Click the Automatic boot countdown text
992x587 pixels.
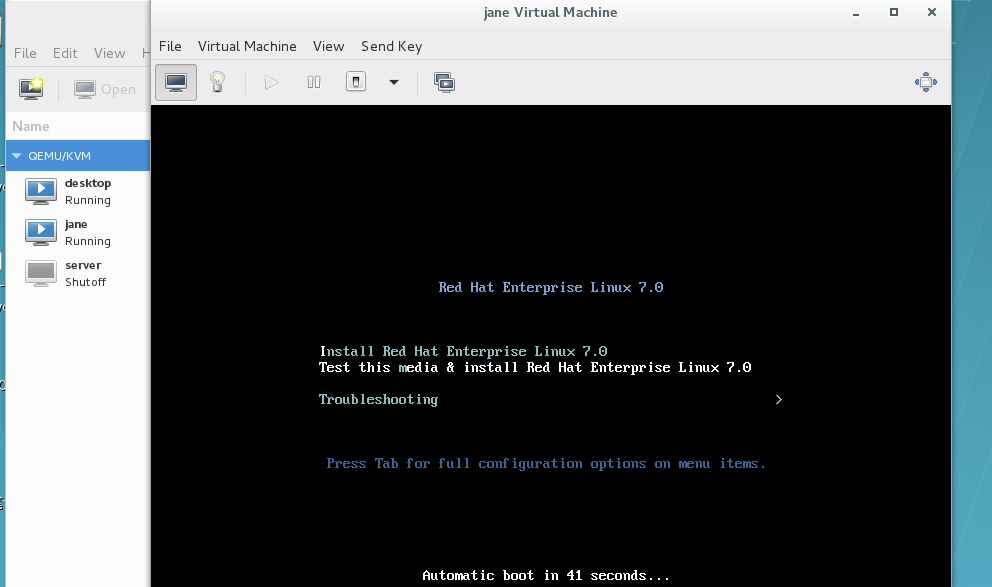(545, 576)
